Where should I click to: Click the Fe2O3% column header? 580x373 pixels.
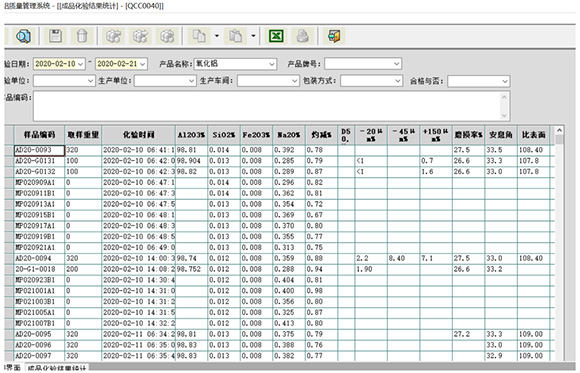click(256, 135)
